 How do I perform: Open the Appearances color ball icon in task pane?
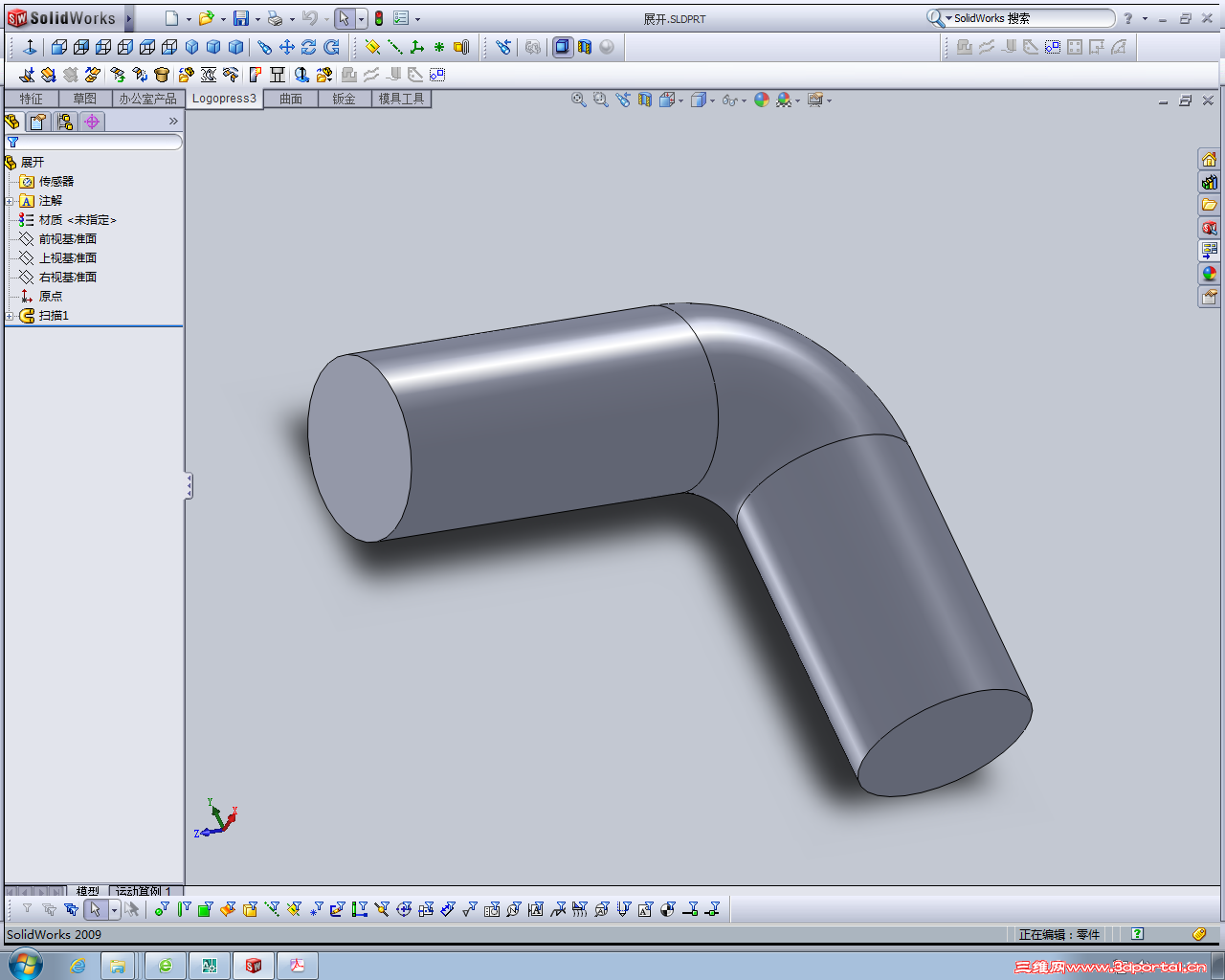click(1210, 274)
